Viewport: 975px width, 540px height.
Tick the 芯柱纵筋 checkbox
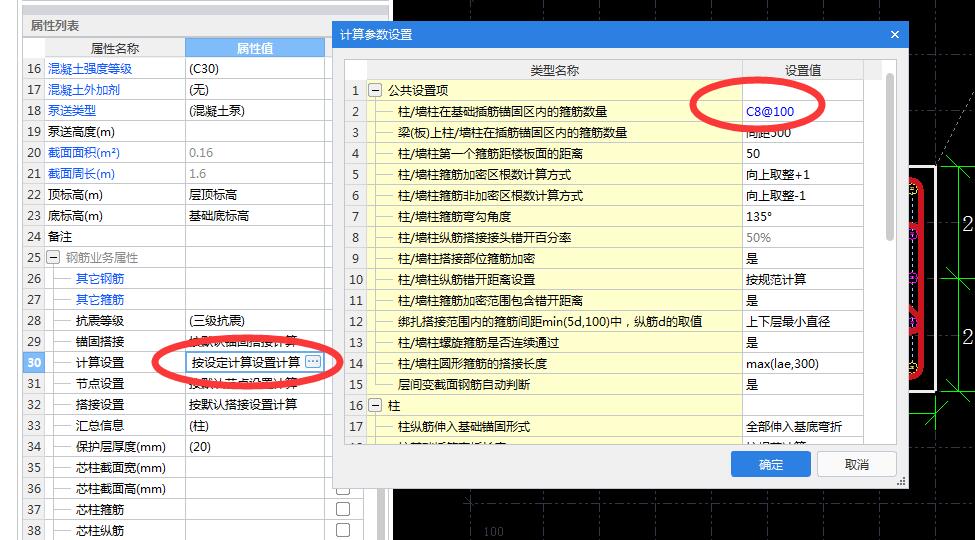343,530
